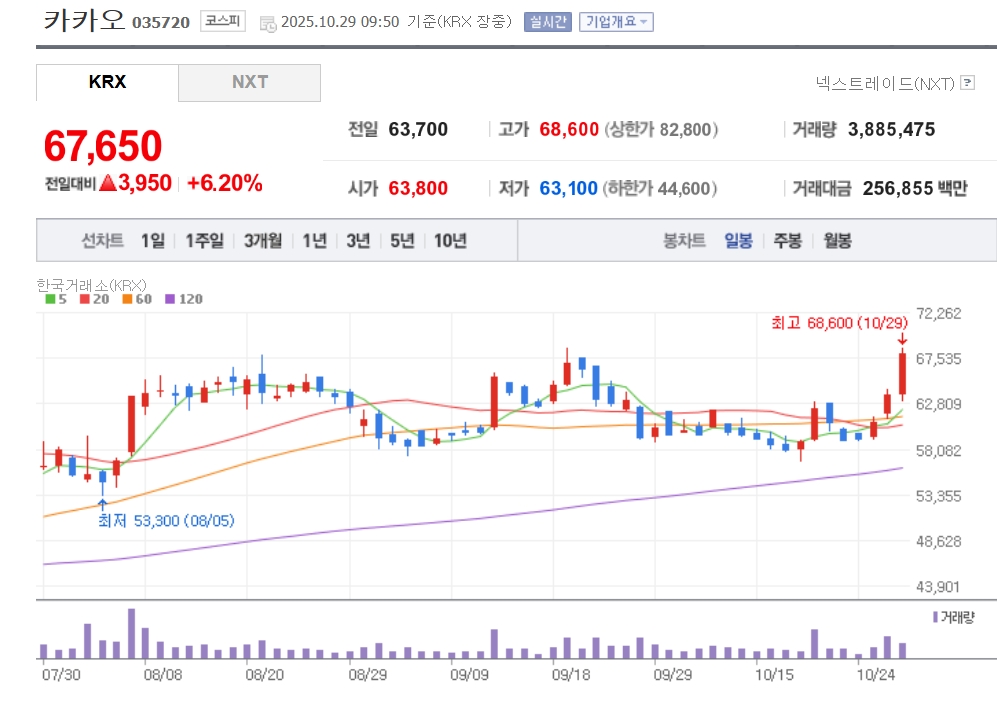Click the purple 120-day moving average legend swatch
Viewport: 997px width, 704px height.
click(x=170, y=299)
